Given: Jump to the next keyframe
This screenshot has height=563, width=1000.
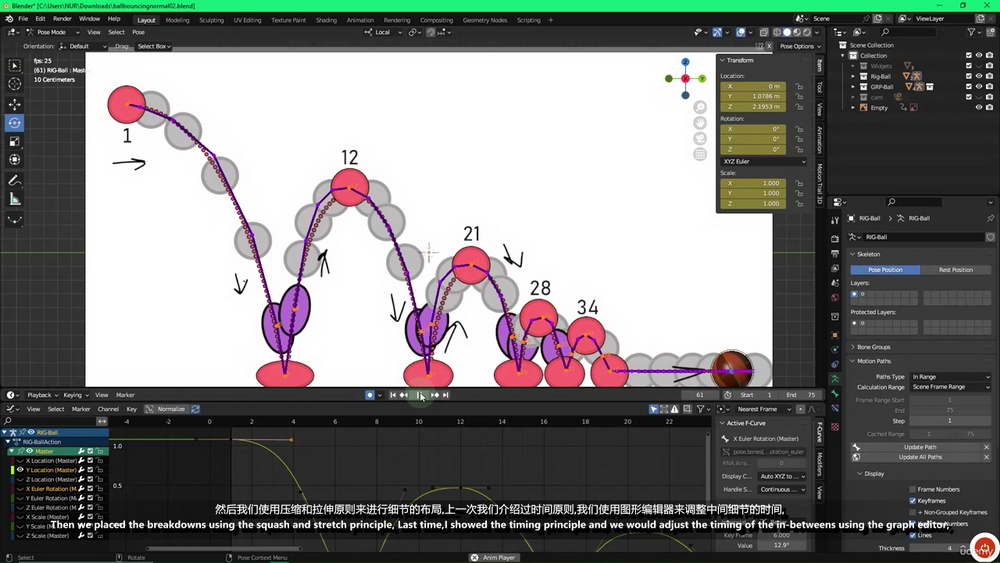Looking at the screenshot, I should tap(435, 395).
